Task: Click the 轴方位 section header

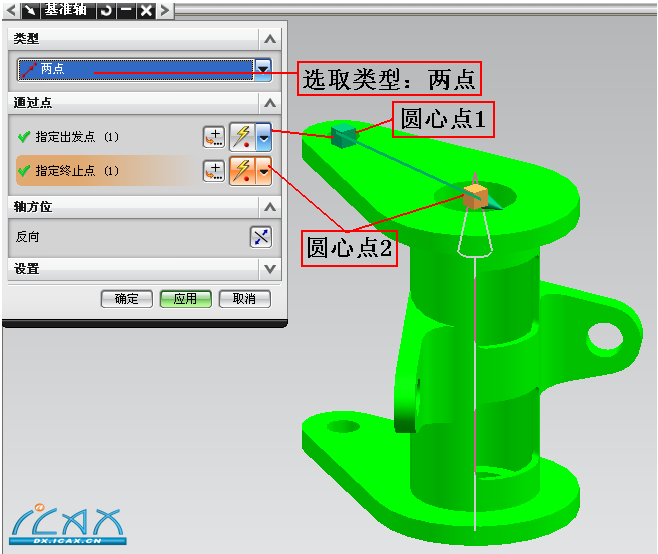Action: click(x=144, y=207)
